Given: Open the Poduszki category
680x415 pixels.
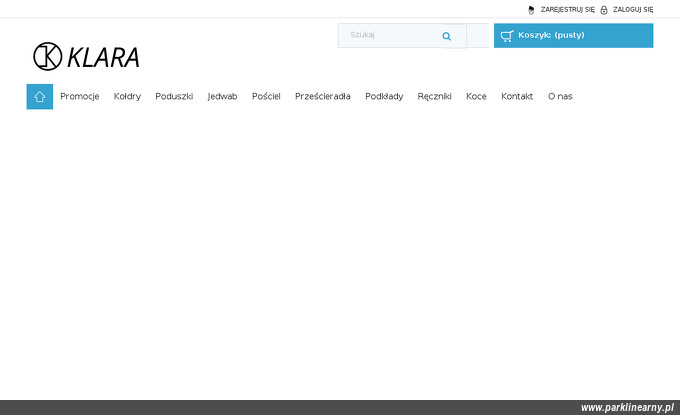Looking at the screenshot, I should tap(174, 96).
